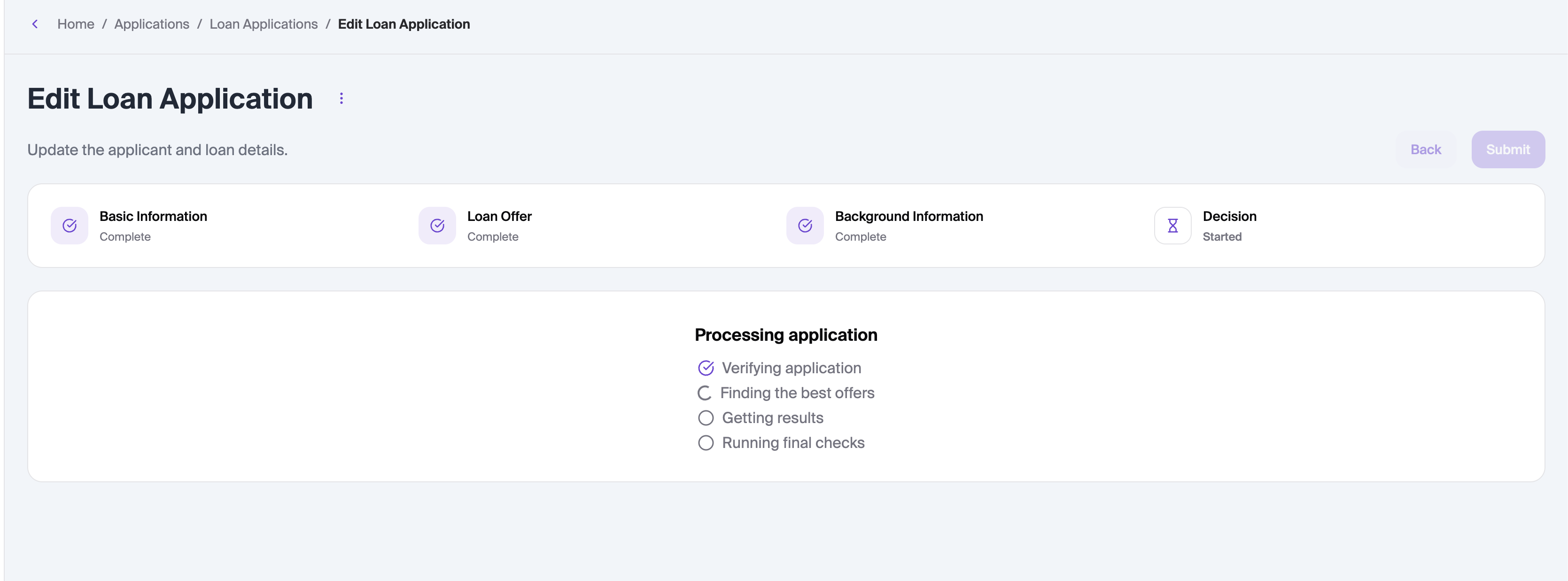The height and width of the screenshot is (581, 1568).
Task: Click the Background Information checkmark icon
Action: (x=805, y=226)
